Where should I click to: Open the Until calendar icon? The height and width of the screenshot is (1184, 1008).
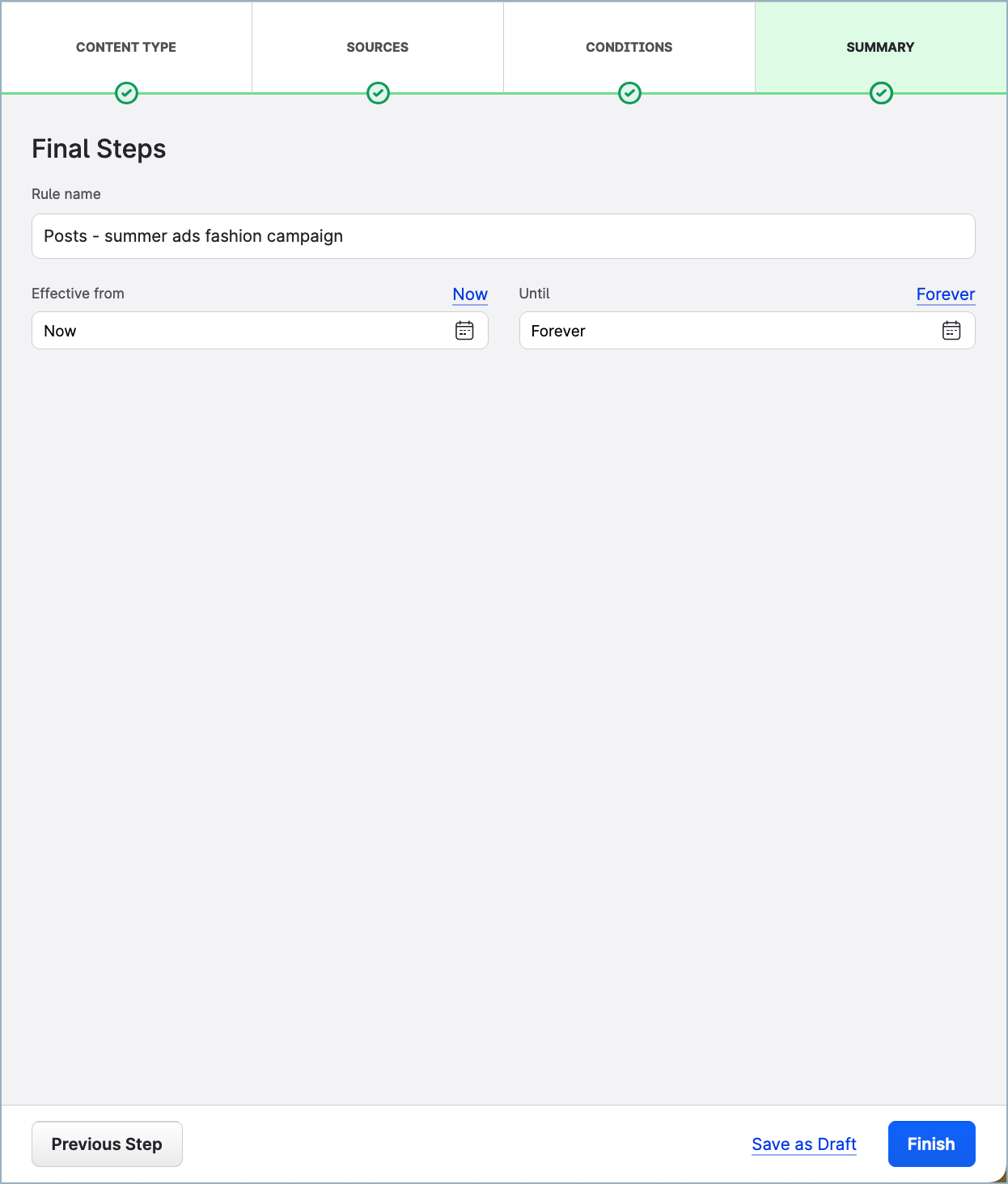tap(951, 330)
